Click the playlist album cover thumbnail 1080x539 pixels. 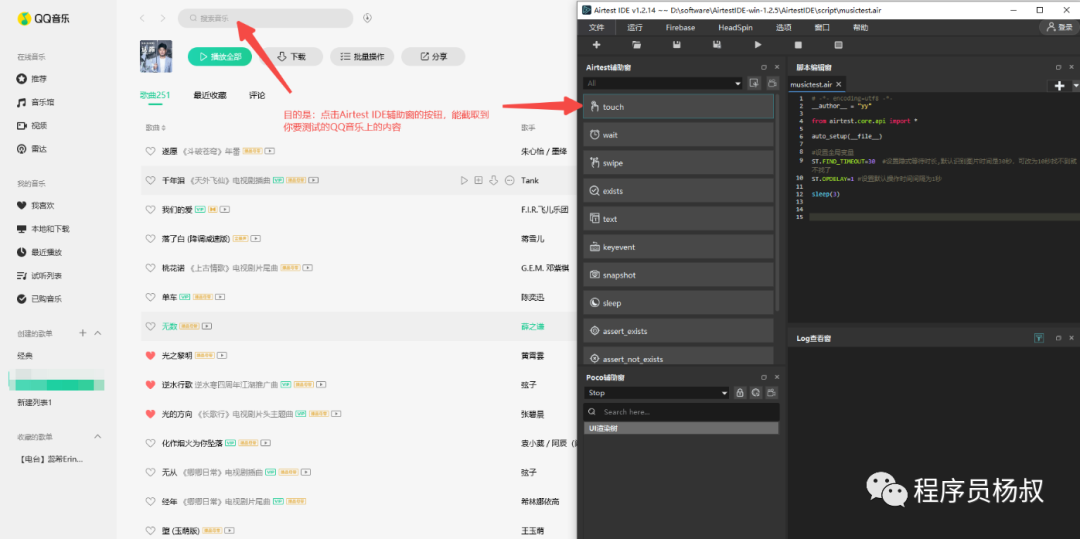[x=156, y=56]
